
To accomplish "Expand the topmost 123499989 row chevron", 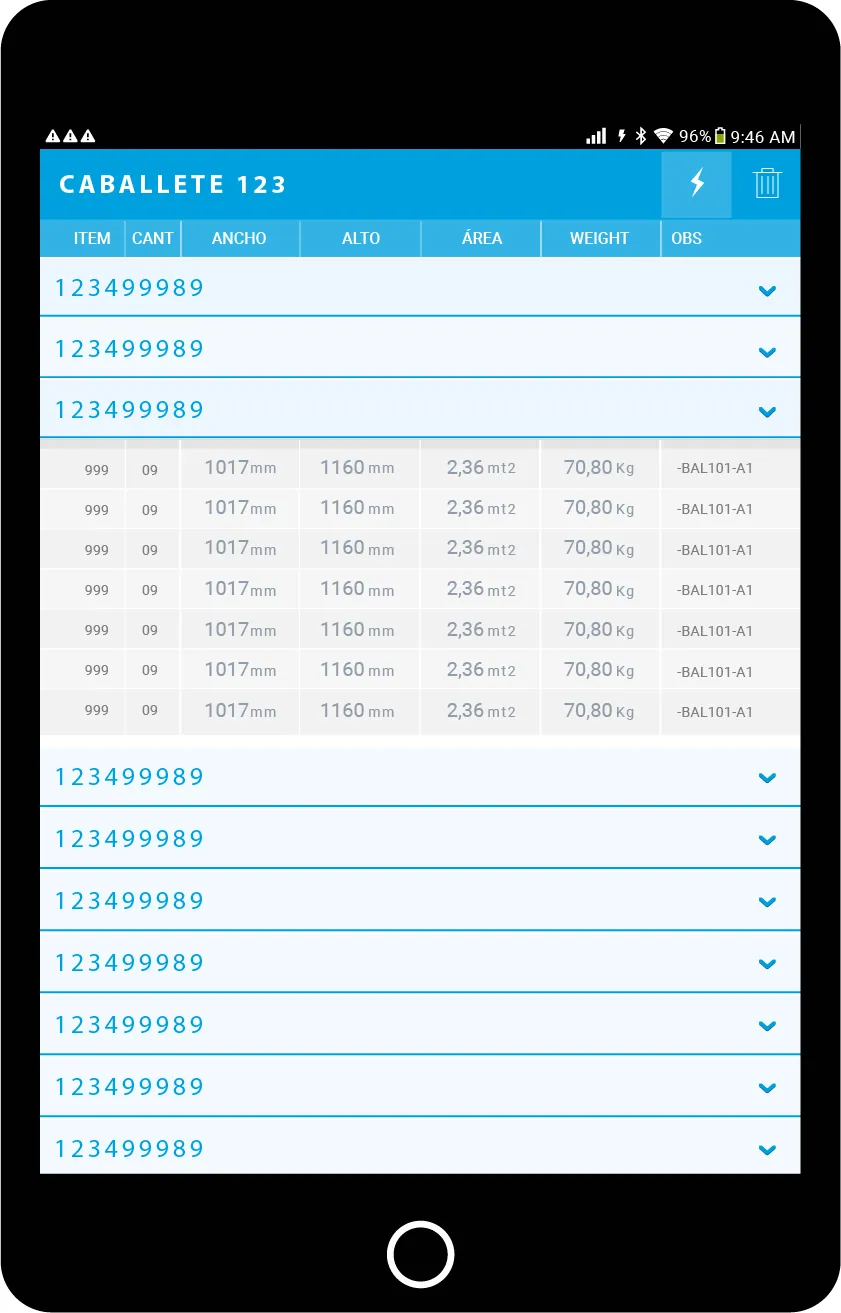I will (x=767, y=291).
